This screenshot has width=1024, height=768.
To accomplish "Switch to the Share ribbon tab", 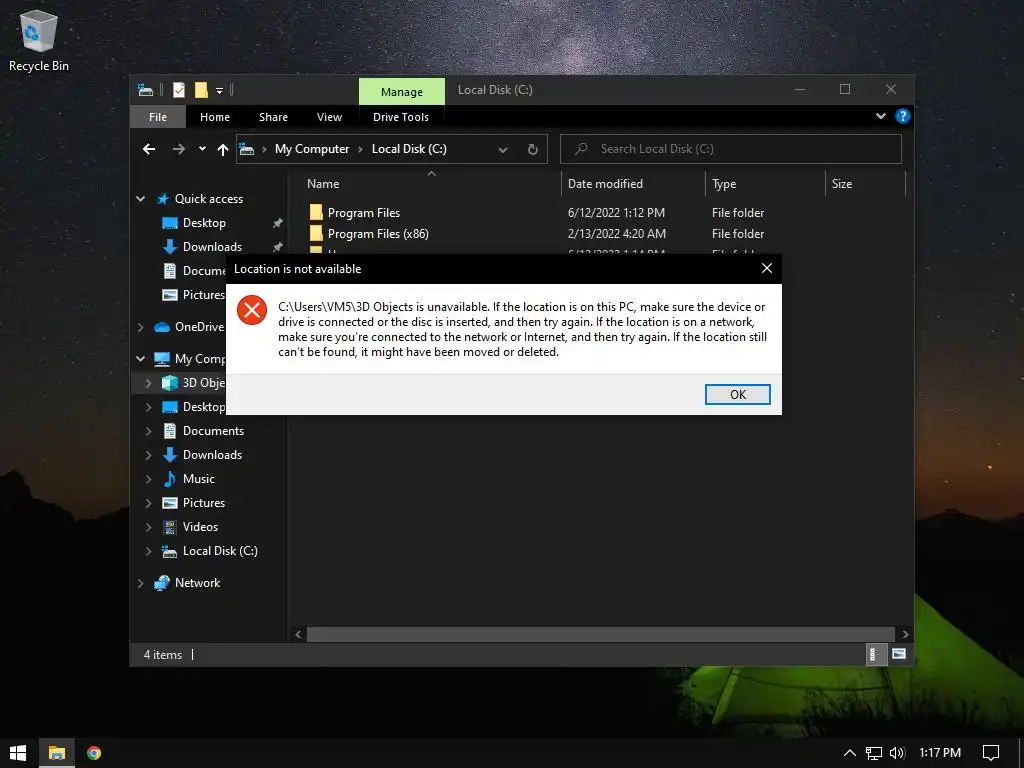I will pyautogui.click(x=273, y=117).
